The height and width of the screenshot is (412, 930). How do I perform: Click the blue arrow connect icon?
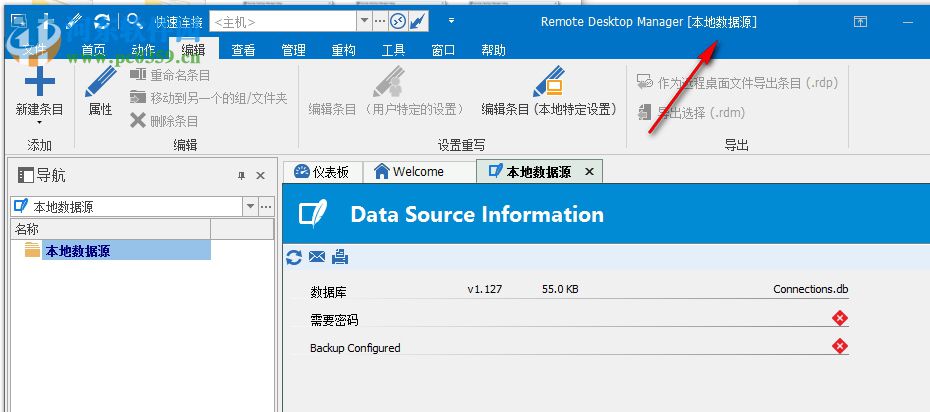(x=418, y=23)
